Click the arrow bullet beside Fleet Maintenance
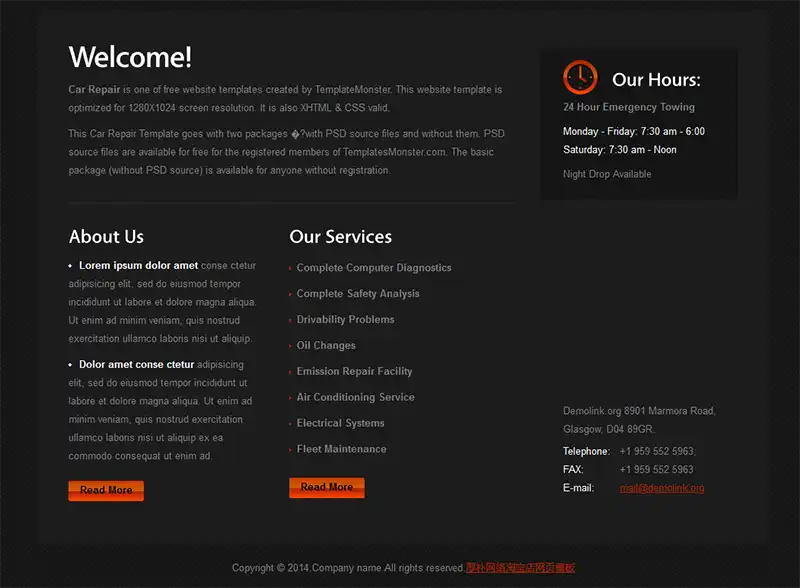800x588 pixels. tap(291, 450)
